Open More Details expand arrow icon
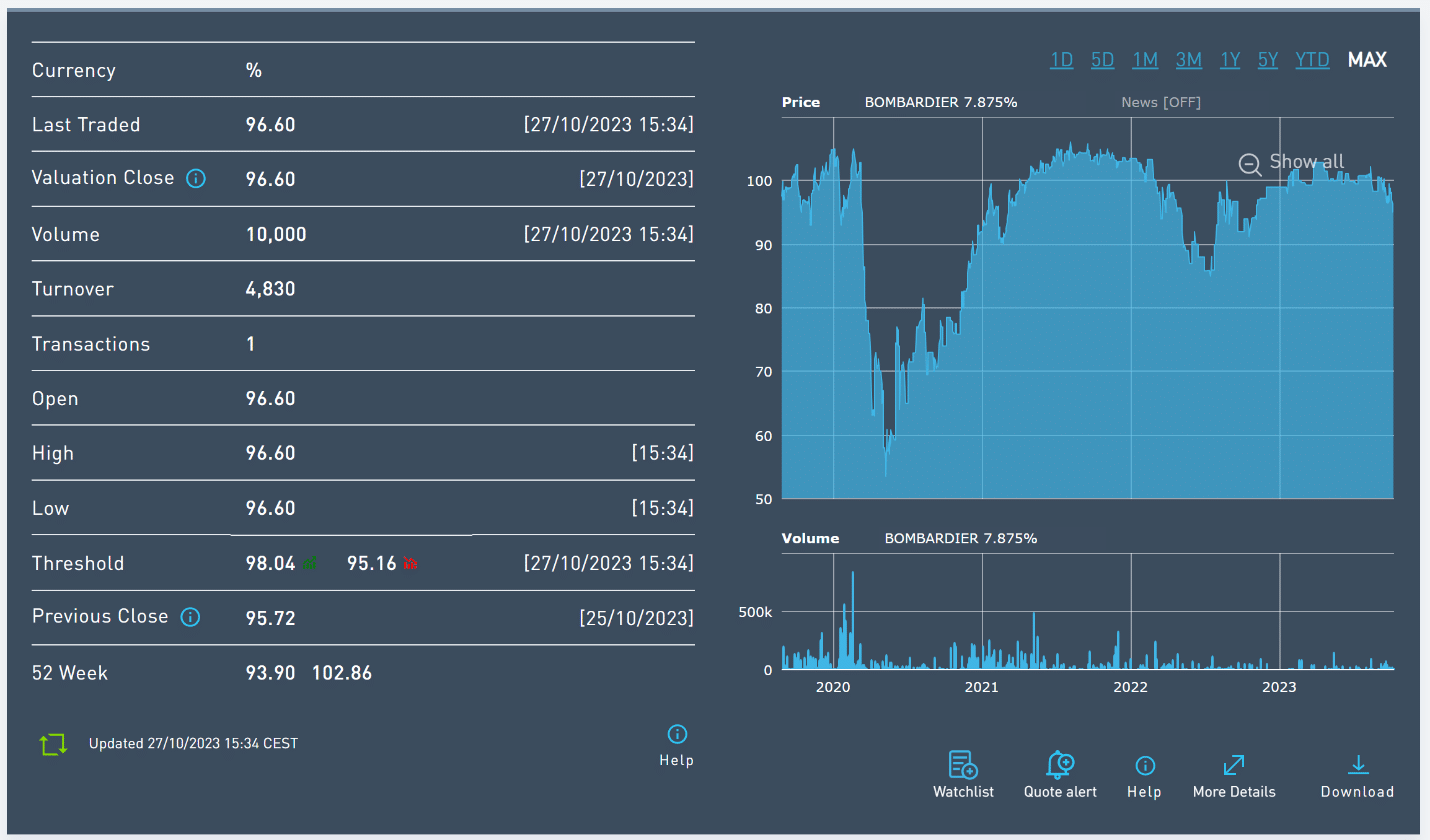The height and width of the screenshot is (840, 1430). 1234,765
